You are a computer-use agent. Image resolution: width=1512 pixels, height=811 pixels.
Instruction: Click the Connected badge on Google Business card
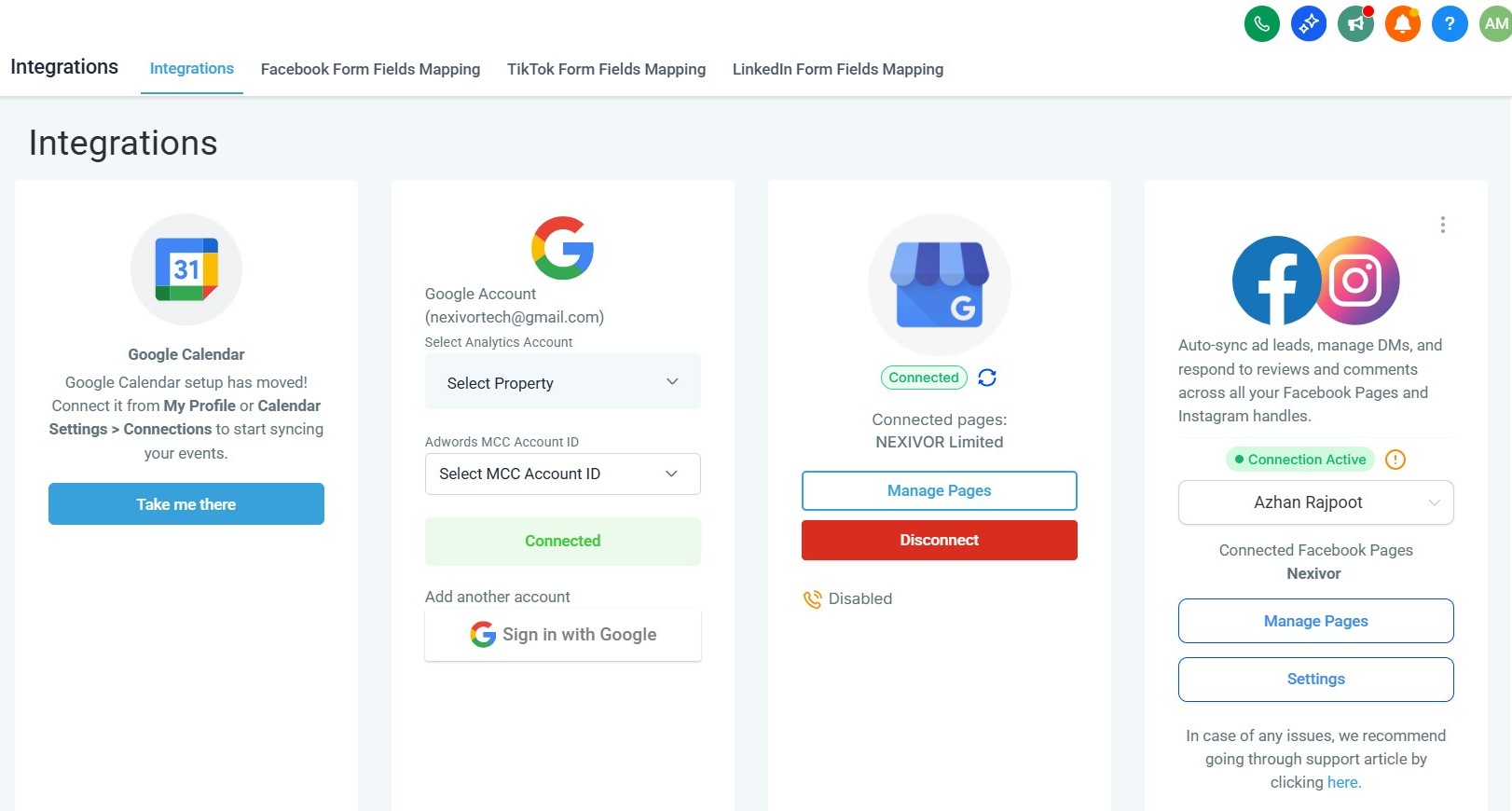(x=924, y=378)
